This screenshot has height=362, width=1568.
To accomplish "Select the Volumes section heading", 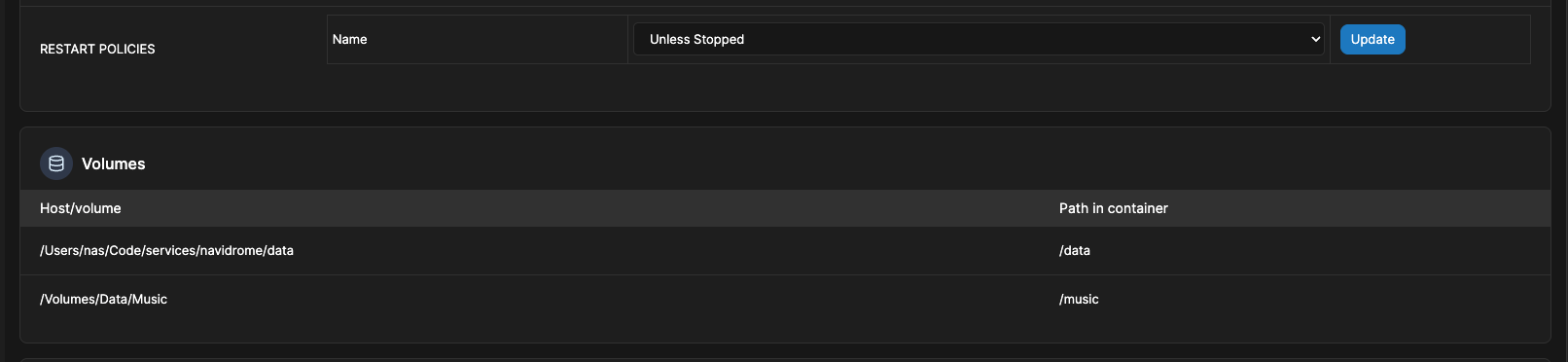I will click(113, 163).
